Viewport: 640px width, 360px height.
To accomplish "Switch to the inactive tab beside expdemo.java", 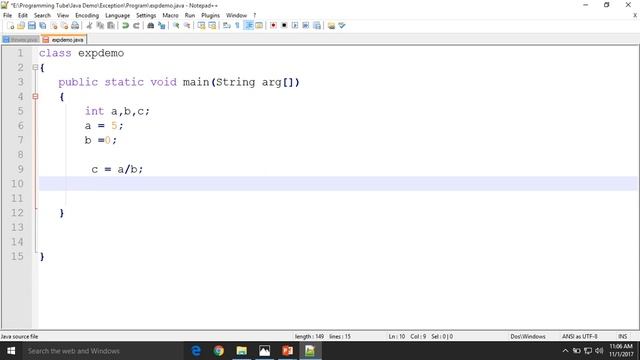I will [21, 40].
